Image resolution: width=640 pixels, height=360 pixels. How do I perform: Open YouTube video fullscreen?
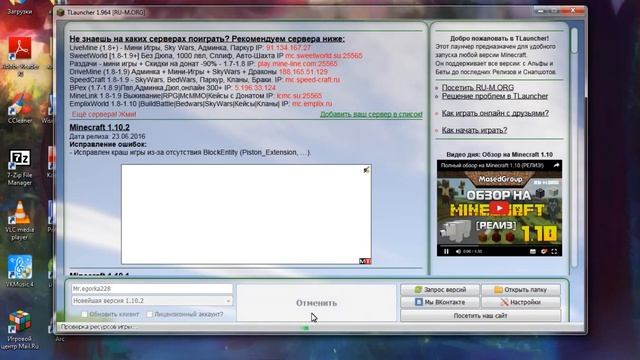click(554, 251)
